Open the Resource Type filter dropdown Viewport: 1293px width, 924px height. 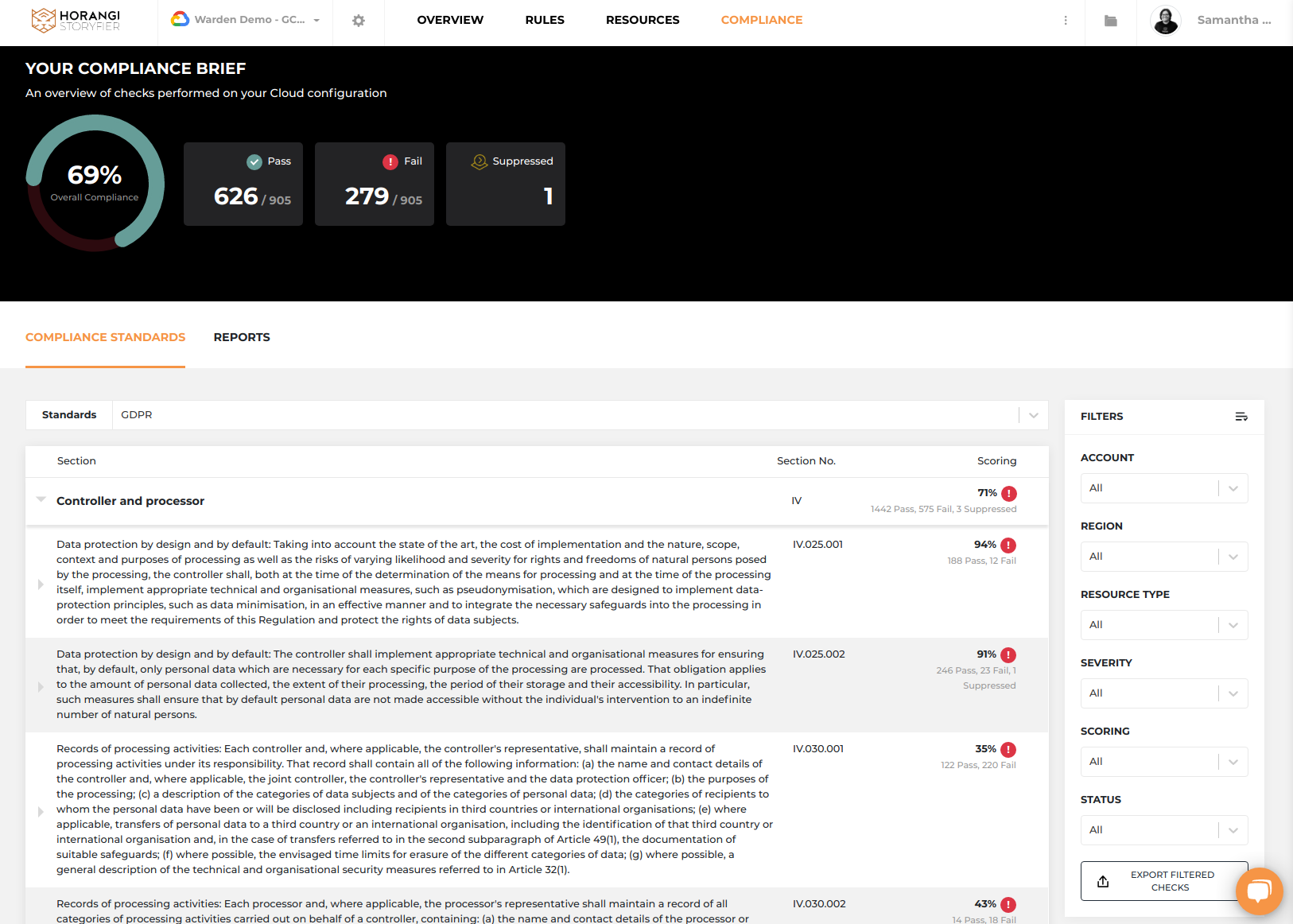(x=1164, y=625)
